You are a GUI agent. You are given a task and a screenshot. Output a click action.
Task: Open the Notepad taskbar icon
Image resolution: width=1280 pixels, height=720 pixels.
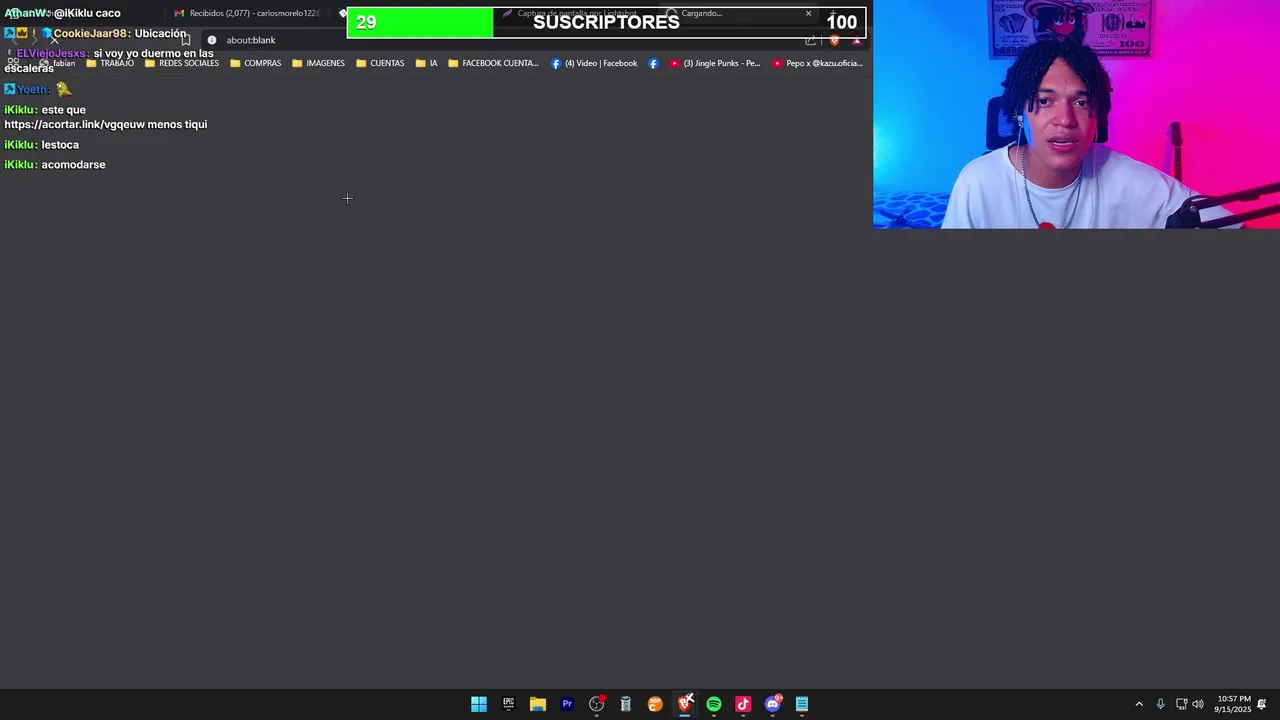tap(802, 704)
